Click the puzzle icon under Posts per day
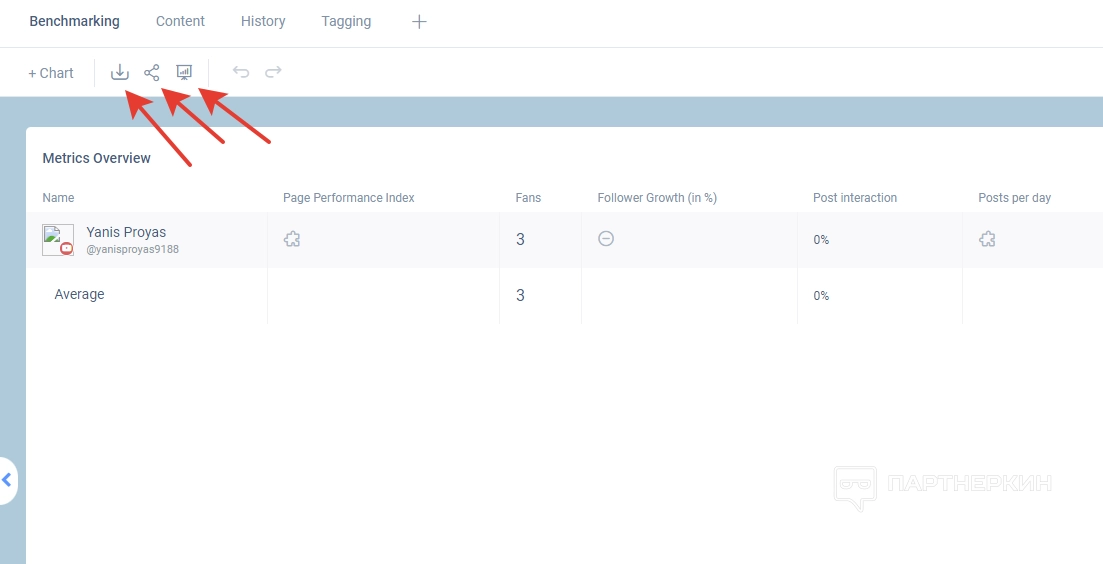Image resolution: width=1103 pixels, height=564 pixels. point(987,239)
